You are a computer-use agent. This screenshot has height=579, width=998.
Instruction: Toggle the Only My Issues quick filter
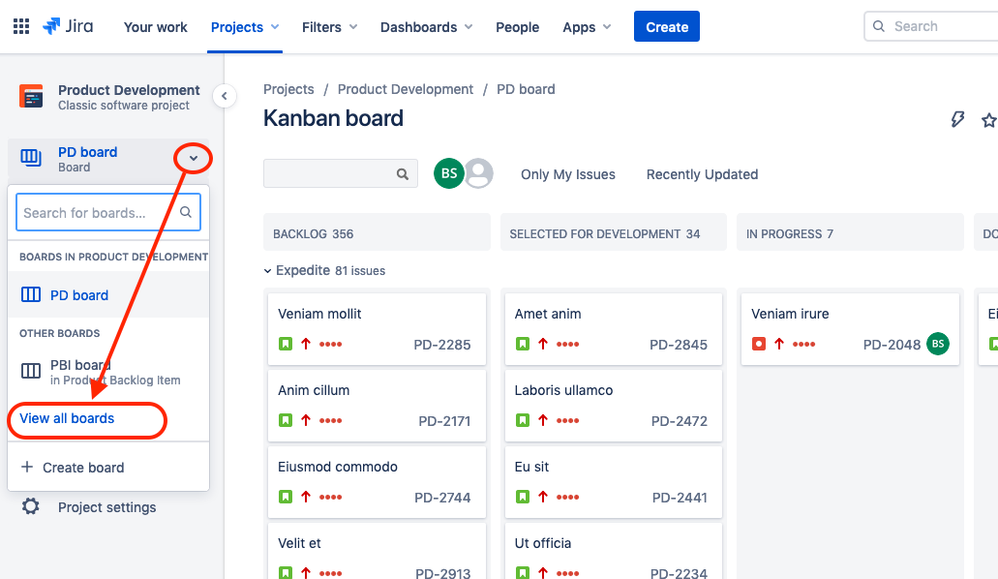click(x=568, y=174)
